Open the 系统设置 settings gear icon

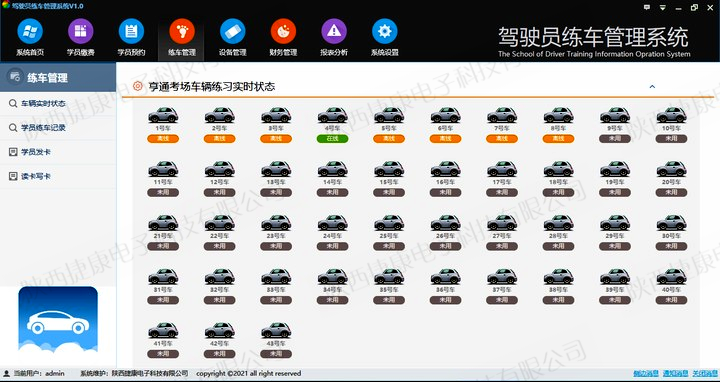[384, 32]
